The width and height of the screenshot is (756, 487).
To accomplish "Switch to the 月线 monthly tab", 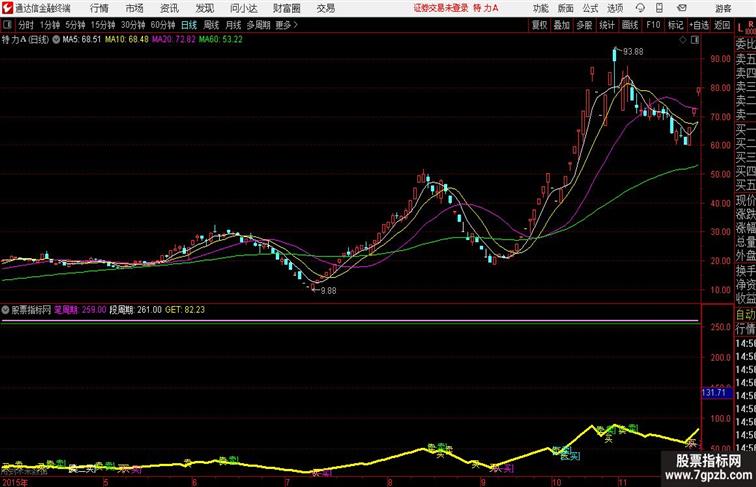I will [x=233, y=25].
